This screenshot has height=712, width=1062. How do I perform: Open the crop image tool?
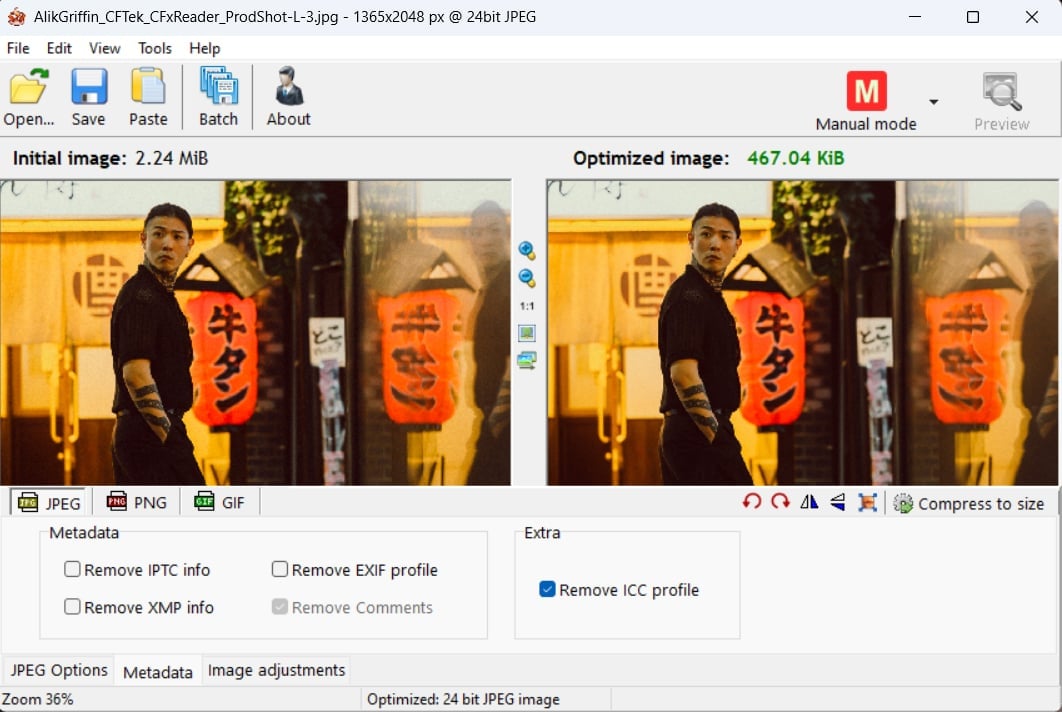pos(866,502)
